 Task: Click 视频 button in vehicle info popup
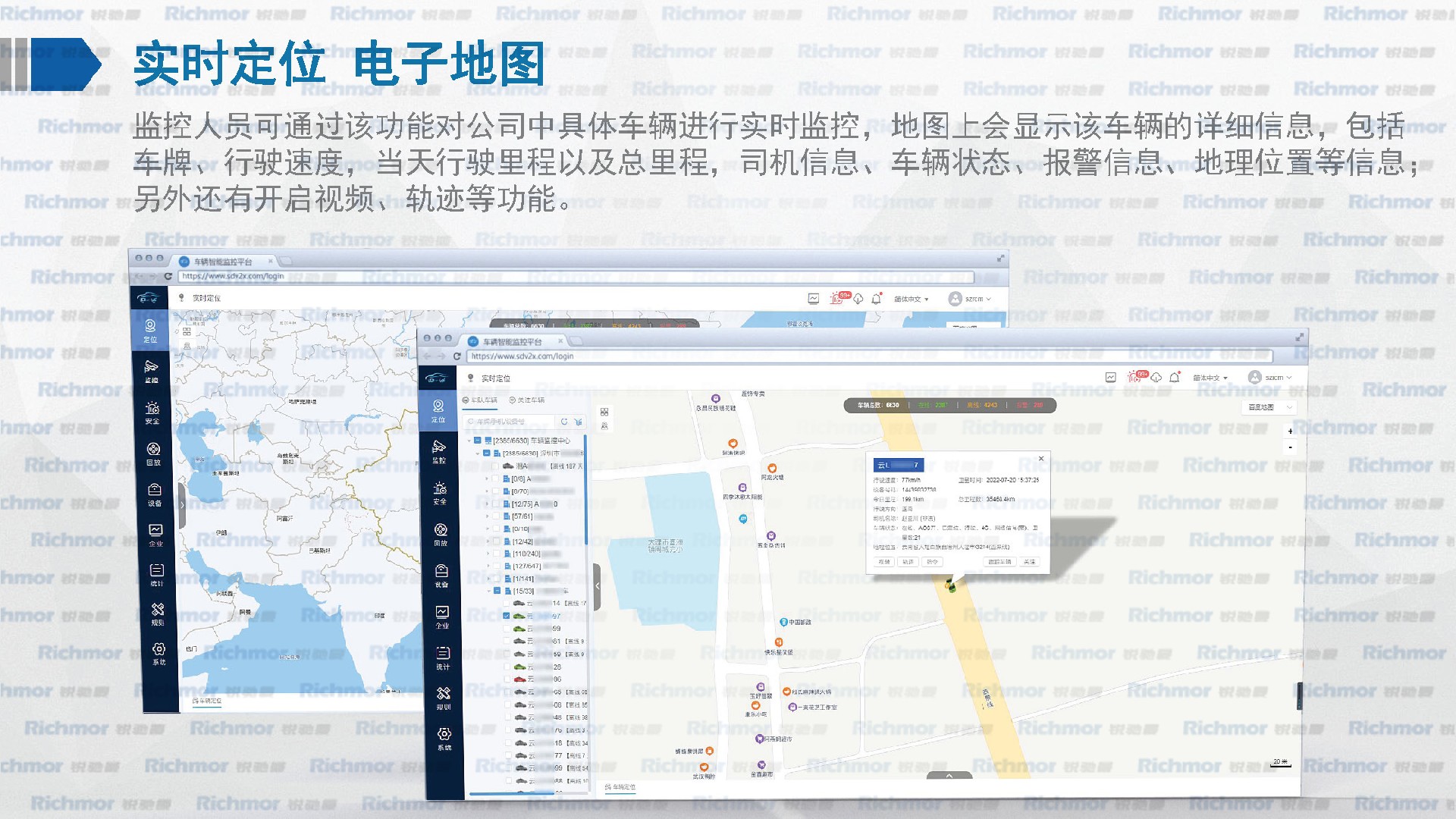click(884, 562)
